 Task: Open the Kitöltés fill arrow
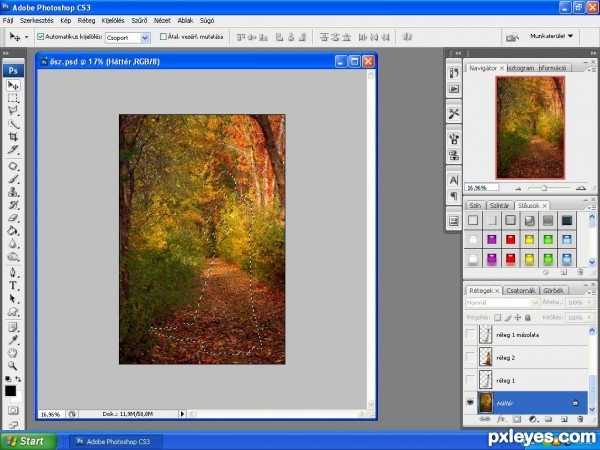(x=589, y=318)
